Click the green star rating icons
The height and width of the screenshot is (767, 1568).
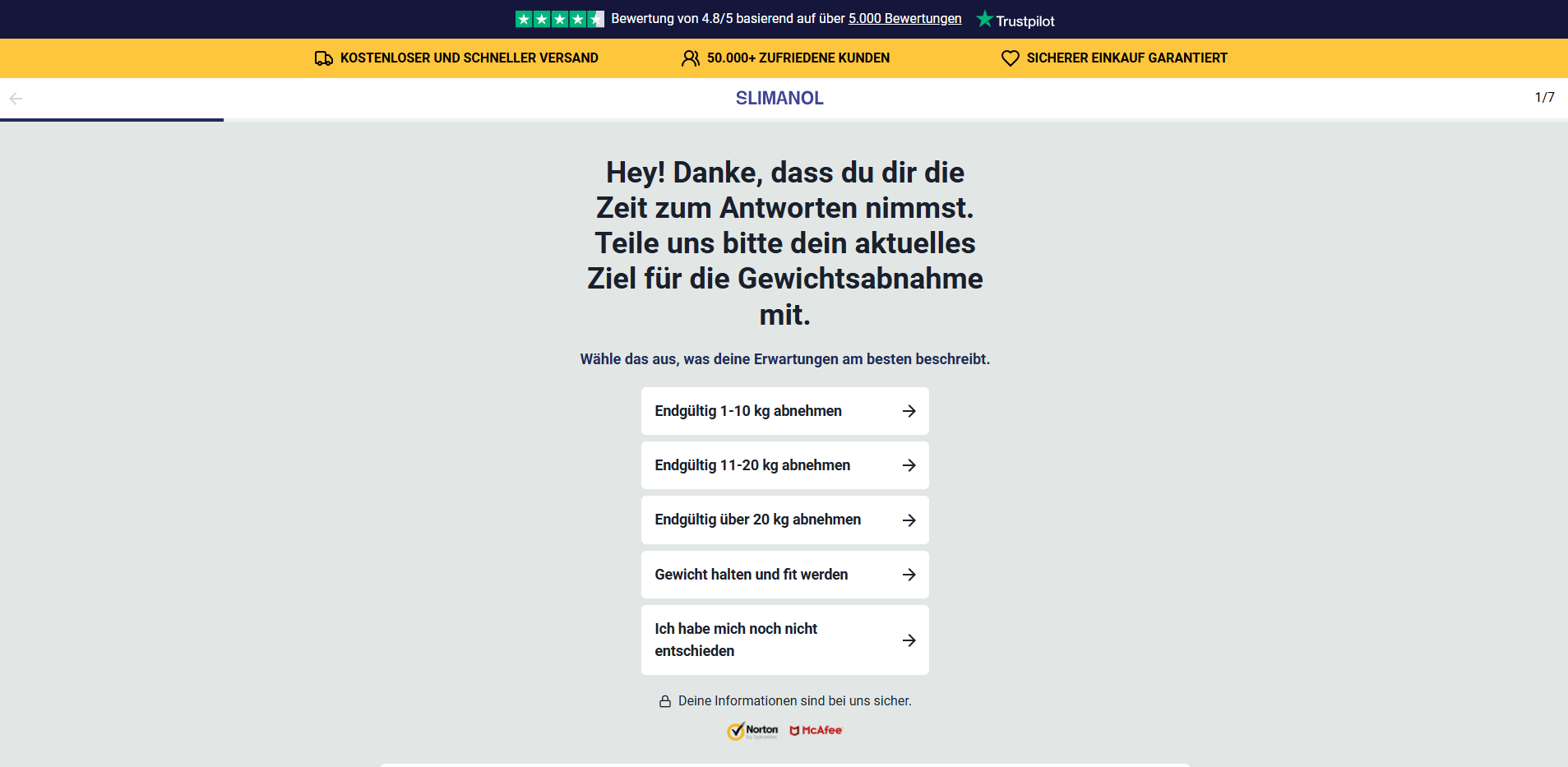click(559, 19)
